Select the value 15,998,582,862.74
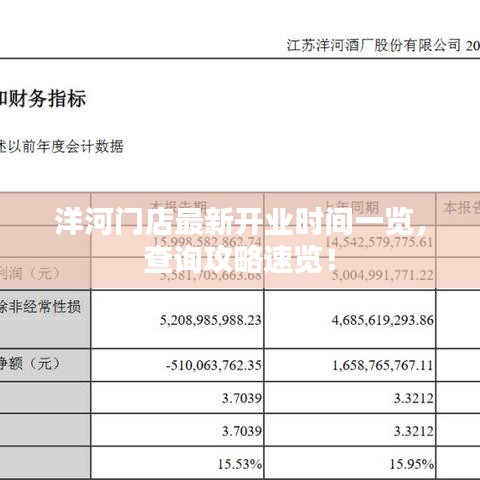Screen dimensions: 480x480 tap(207, 242)
